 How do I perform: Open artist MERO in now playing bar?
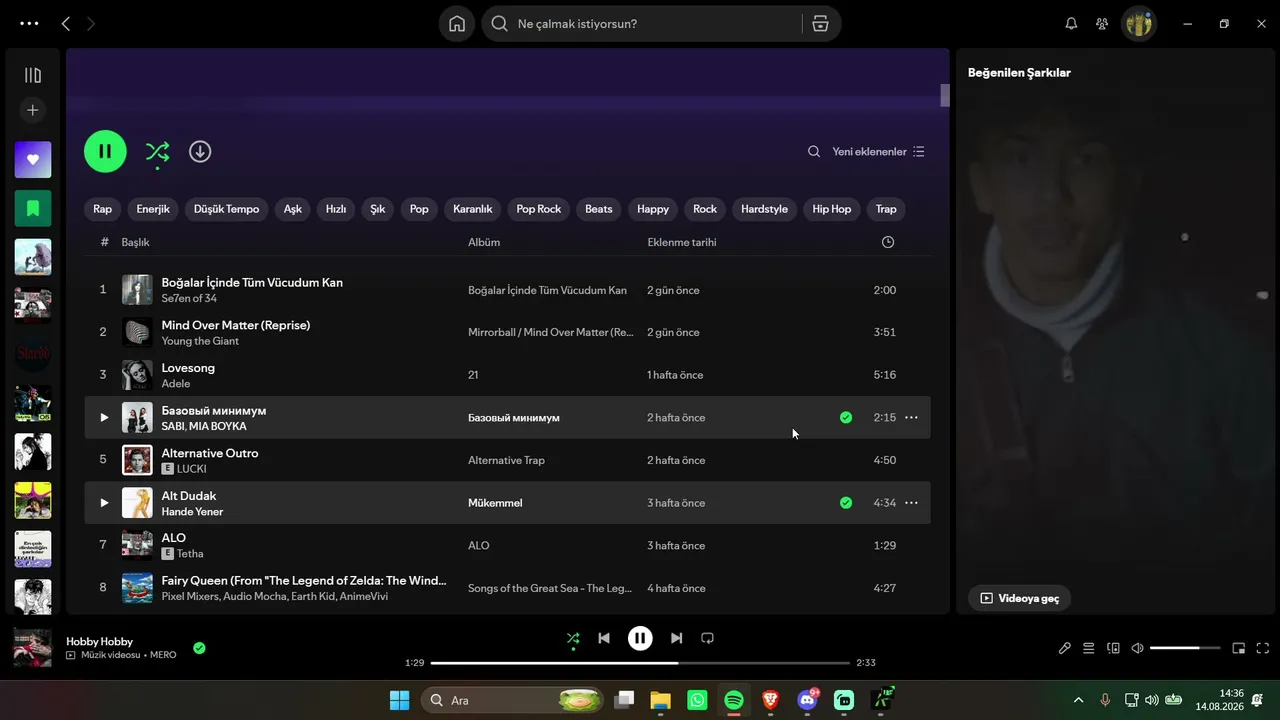pos(163,655)
